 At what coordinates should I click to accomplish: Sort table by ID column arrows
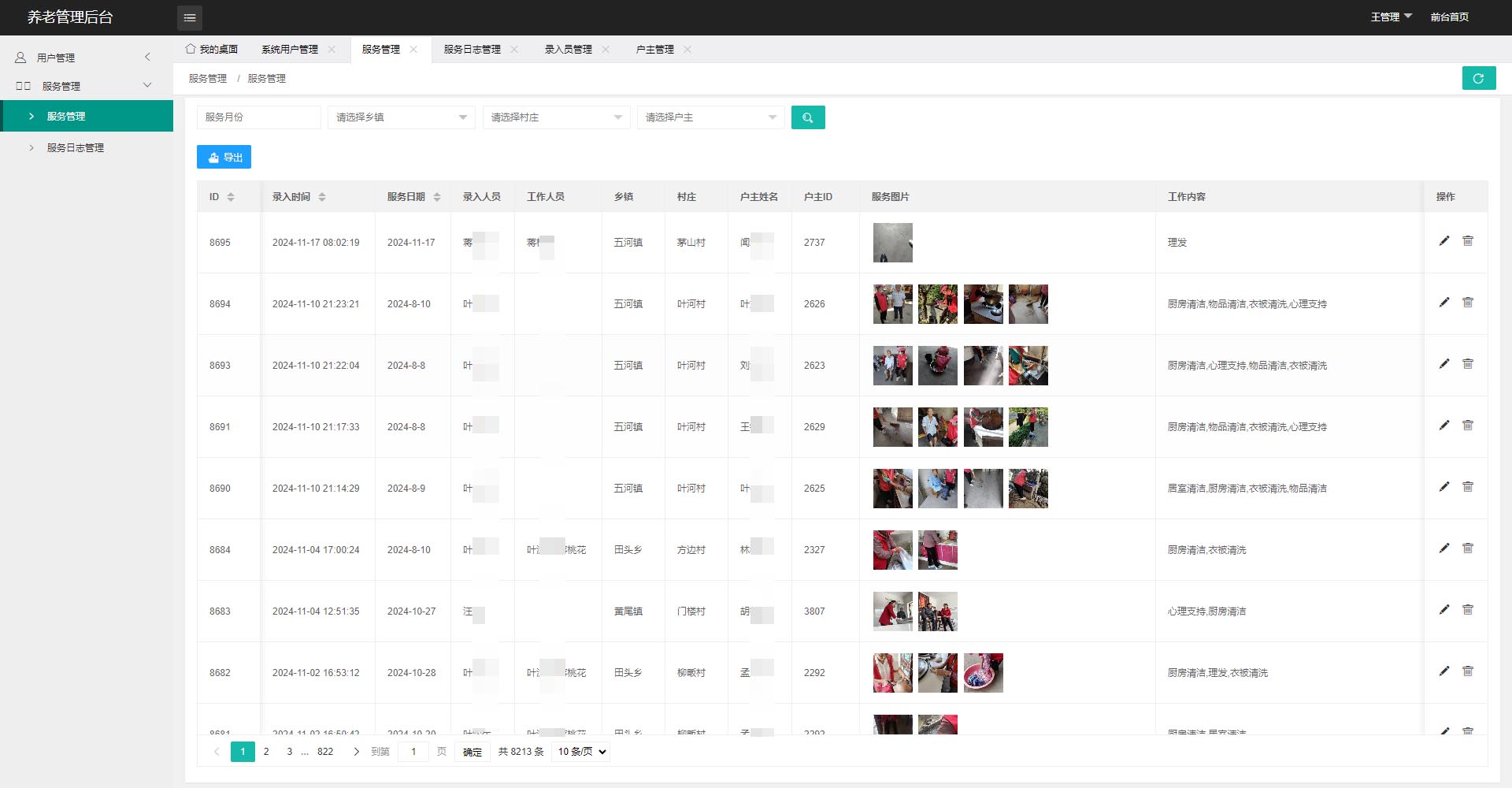pyautogui.click(x=231, y=197)
